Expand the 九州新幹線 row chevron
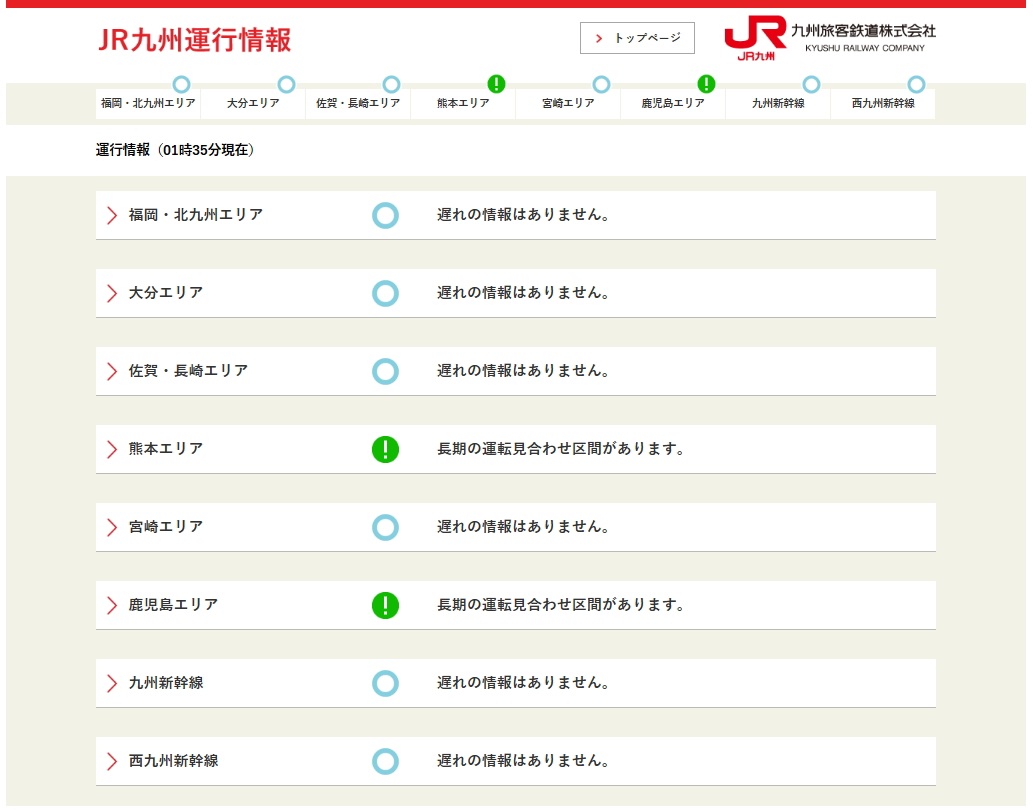Screen dimensions: 1033x811 pos(112,683)
